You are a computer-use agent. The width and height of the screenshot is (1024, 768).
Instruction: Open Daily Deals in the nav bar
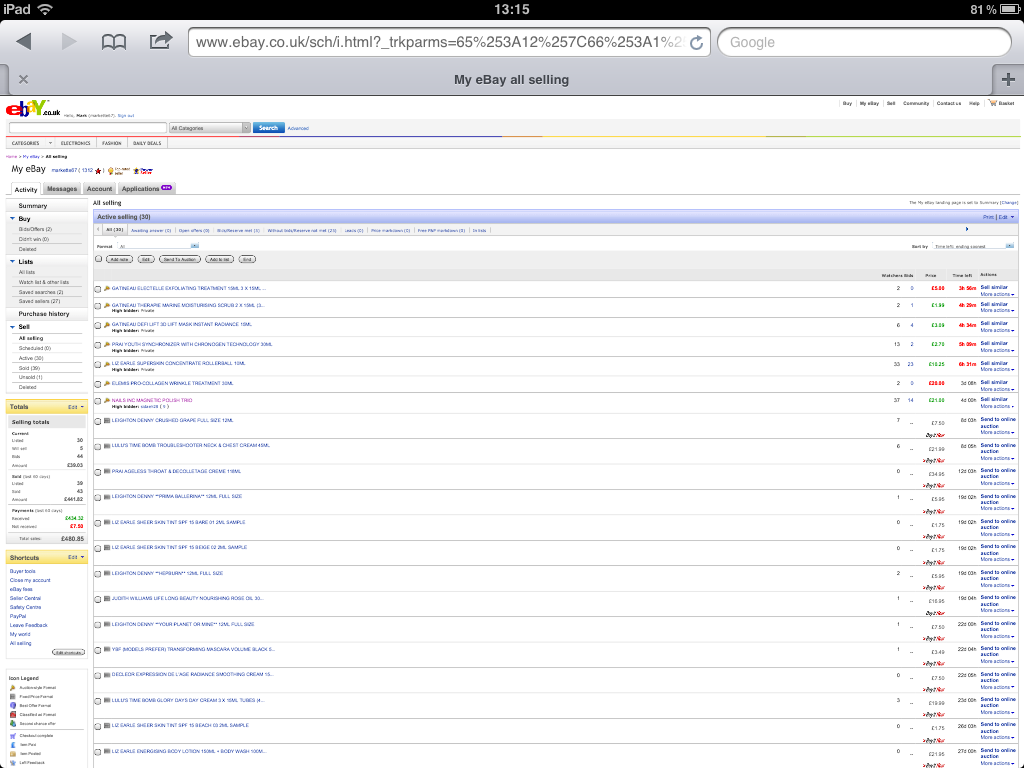click(147, 143)
